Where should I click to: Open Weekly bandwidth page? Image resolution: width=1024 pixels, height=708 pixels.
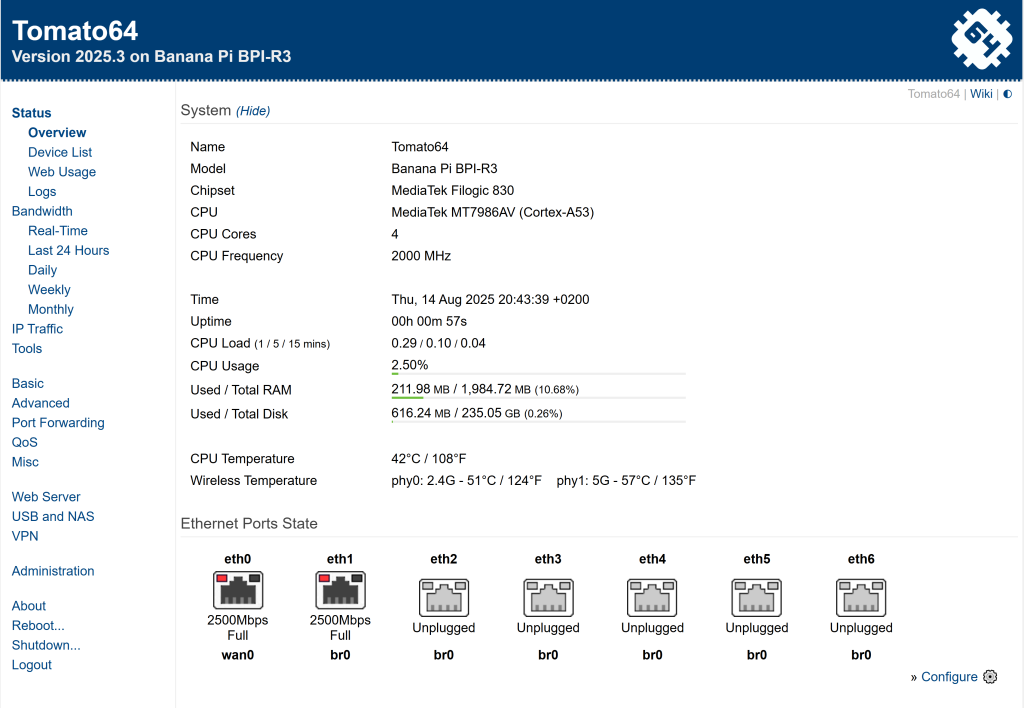pos(49,289)
